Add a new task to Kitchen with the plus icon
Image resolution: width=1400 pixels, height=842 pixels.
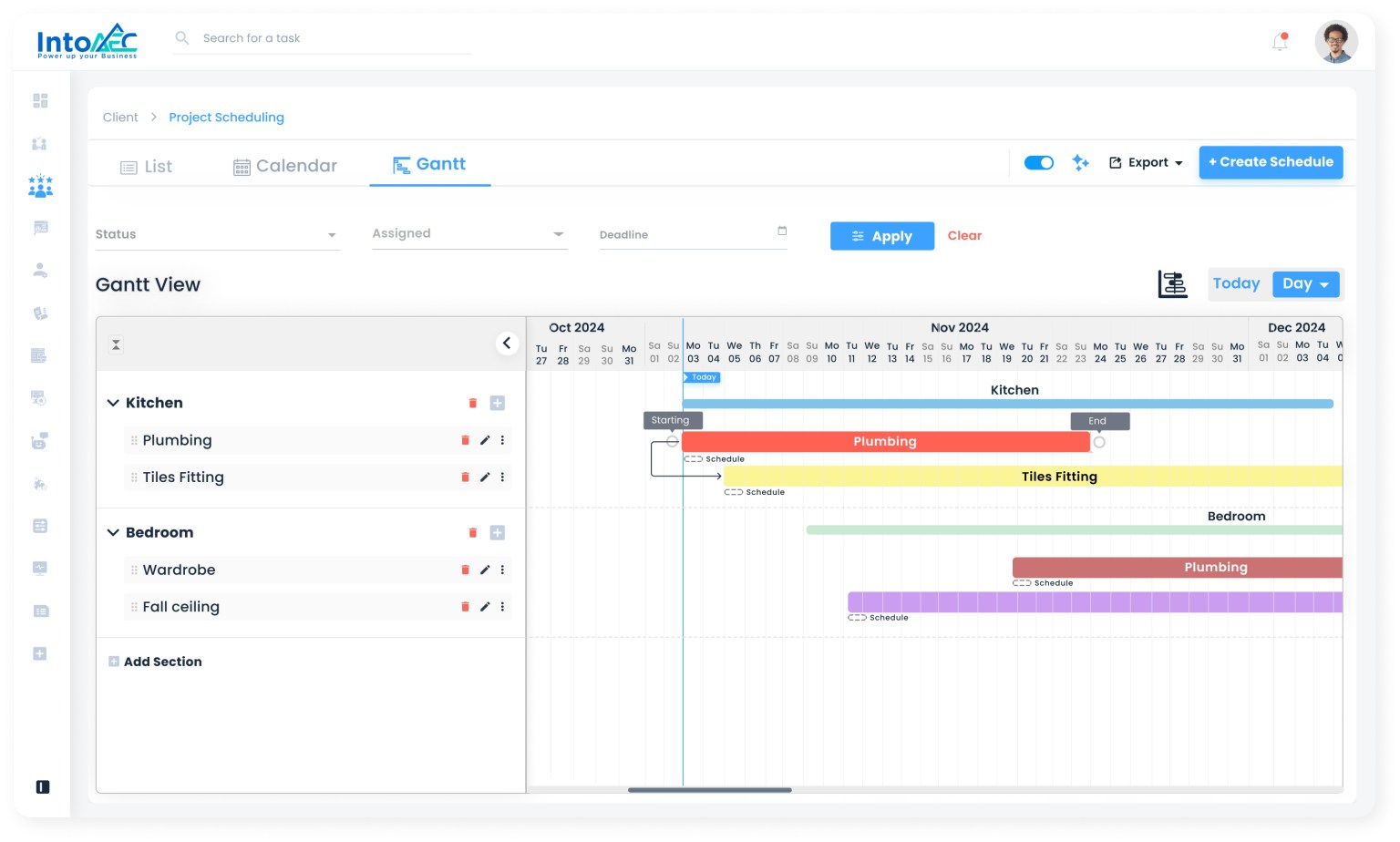click(498, 402)
